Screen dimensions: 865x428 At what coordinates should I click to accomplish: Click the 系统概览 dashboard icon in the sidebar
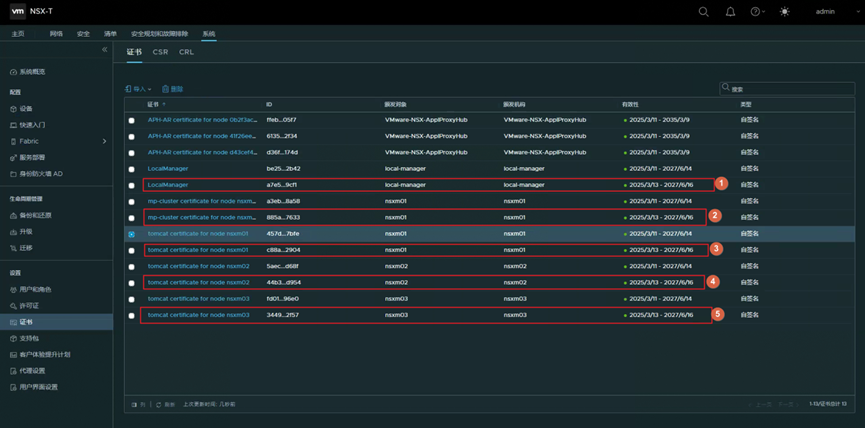click(14, 72)
